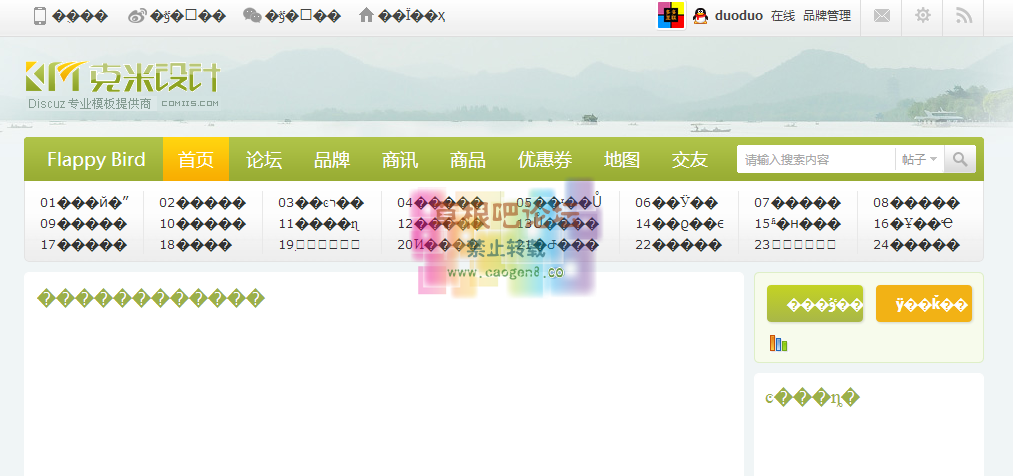Click the Weibo icon in top bar
Image resolution: width=1013 pixels, height=476 pixels.
click(137, 16)
